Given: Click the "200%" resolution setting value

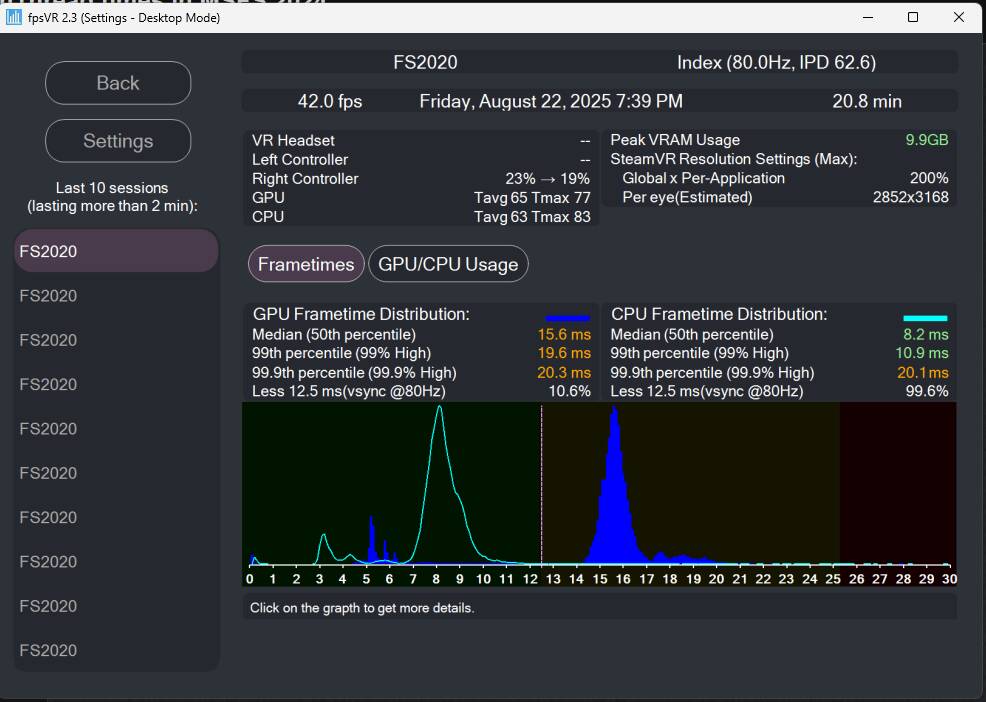Looking at the screenshot, I should [x=929, y=178].
